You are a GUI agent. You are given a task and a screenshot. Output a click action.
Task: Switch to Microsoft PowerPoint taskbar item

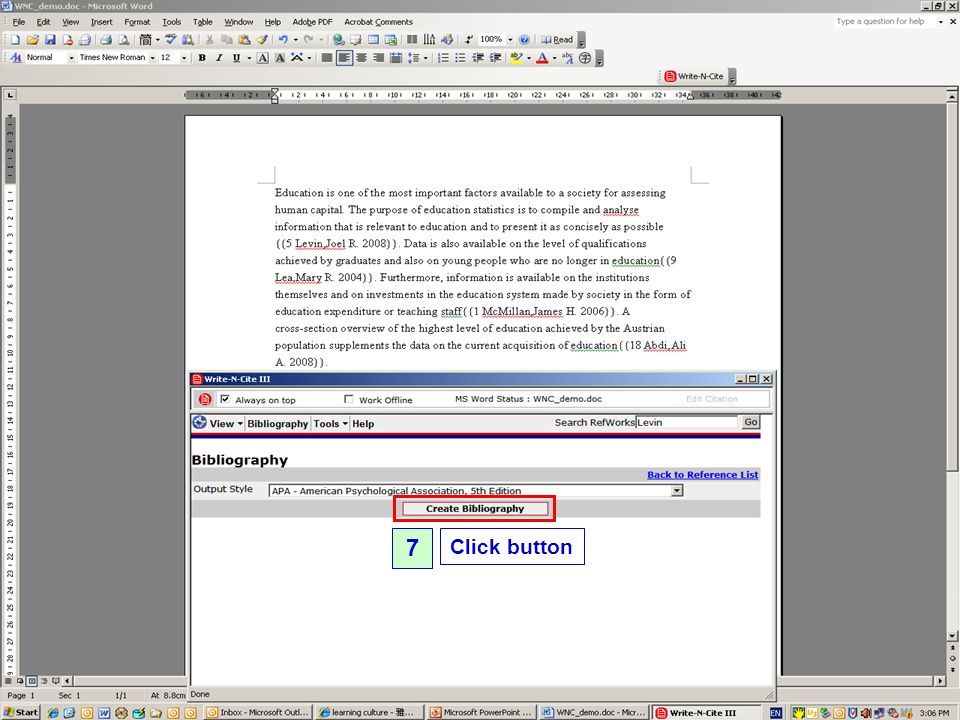point(482,713)
